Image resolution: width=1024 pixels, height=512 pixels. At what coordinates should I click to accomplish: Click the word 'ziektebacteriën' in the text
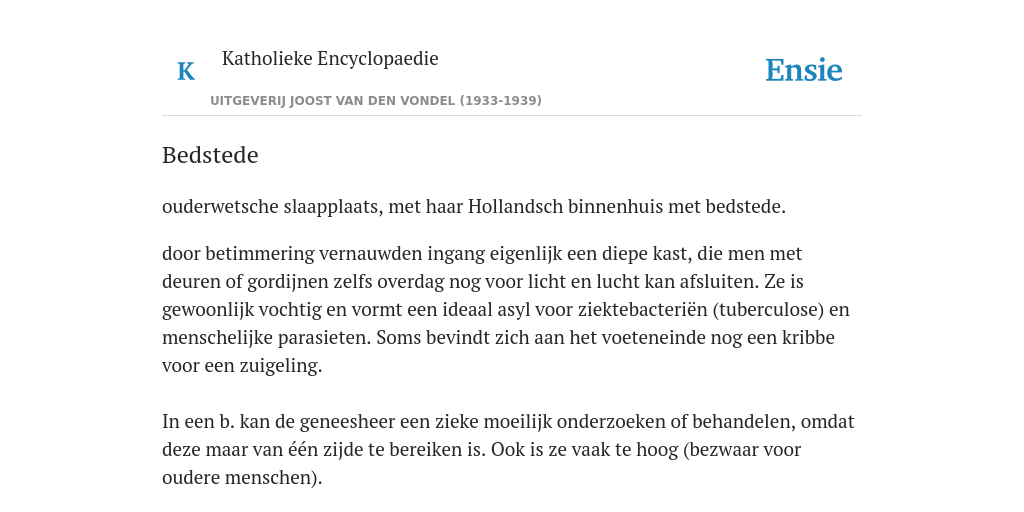645,310
